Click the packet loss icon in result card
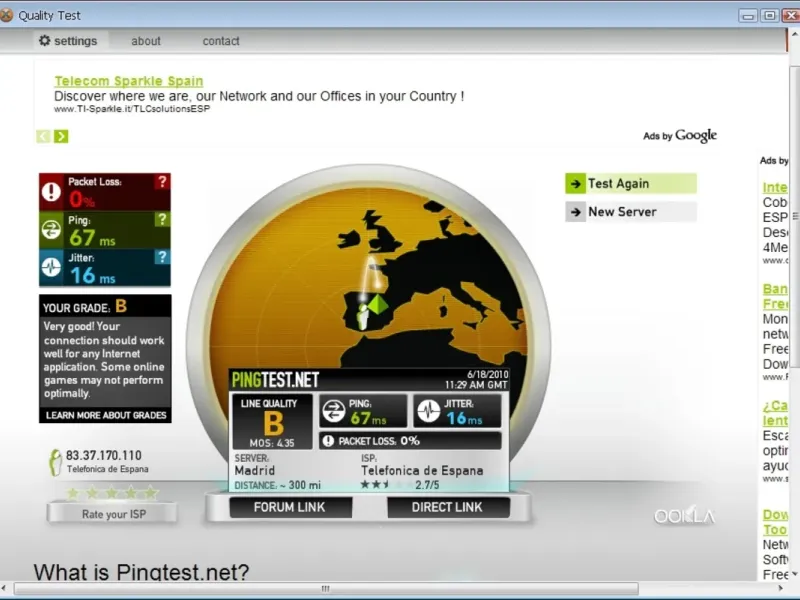The height and width of the screenshot is (600, 800). click(x=328, y=441)
